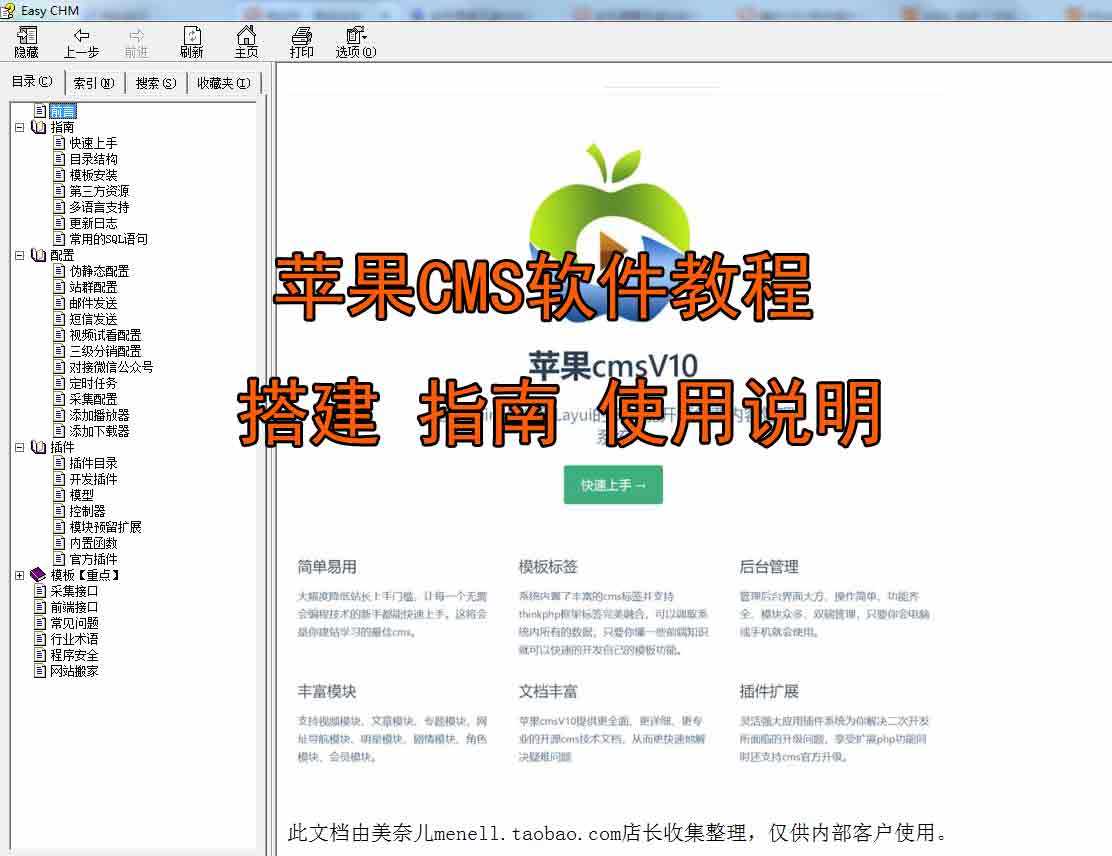
Task: Open the 常用的SQL语句 topic
Action: [x=109, y=239]
